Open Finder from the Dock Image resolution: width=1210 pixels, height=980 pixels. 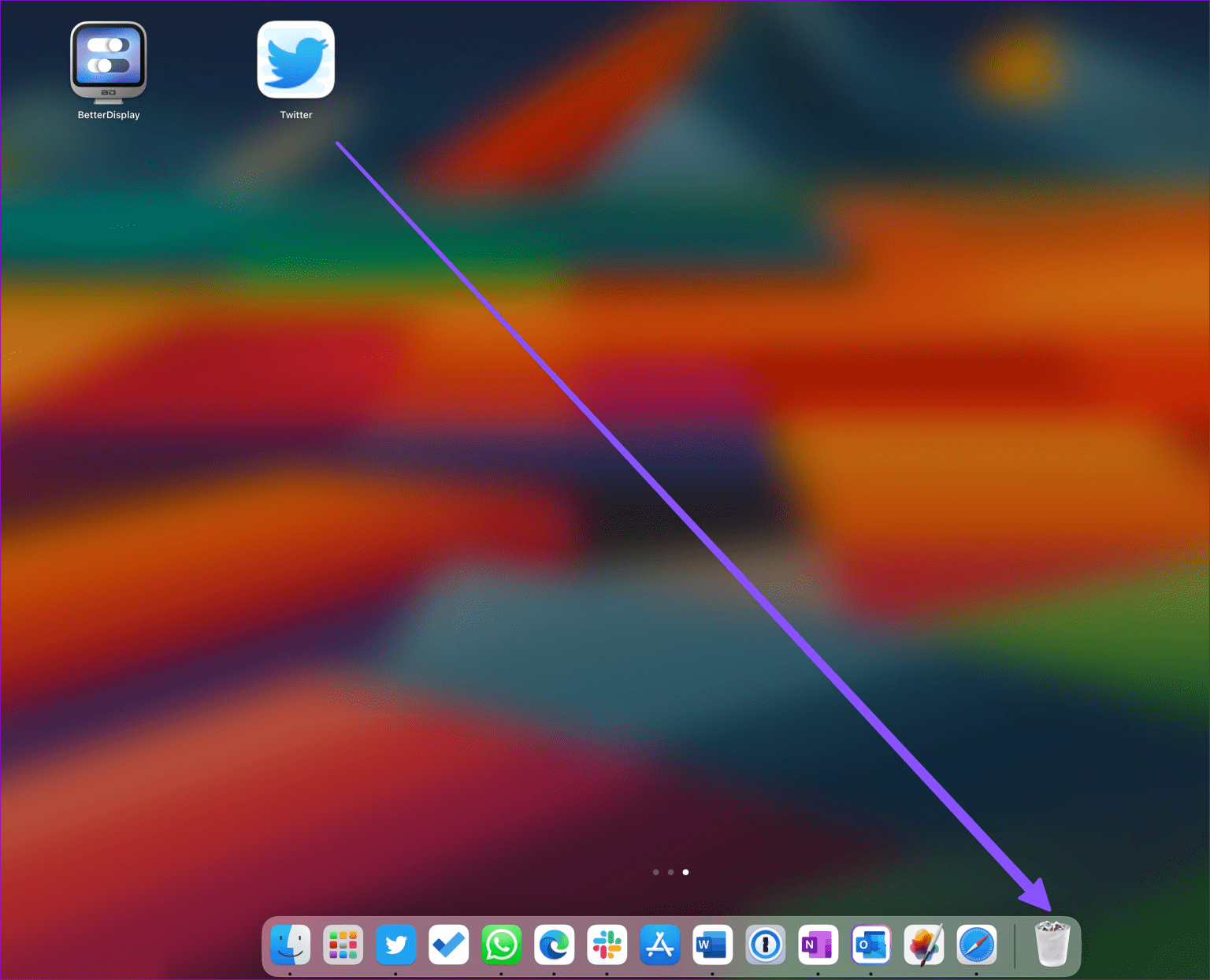[290, 945]
